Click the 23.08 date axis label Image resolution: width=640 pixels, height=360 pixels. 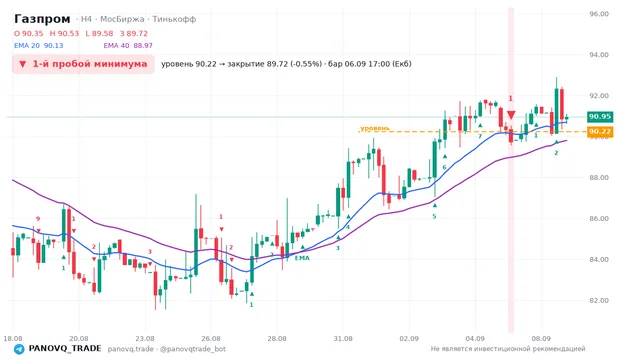click(x=145, y=339)
